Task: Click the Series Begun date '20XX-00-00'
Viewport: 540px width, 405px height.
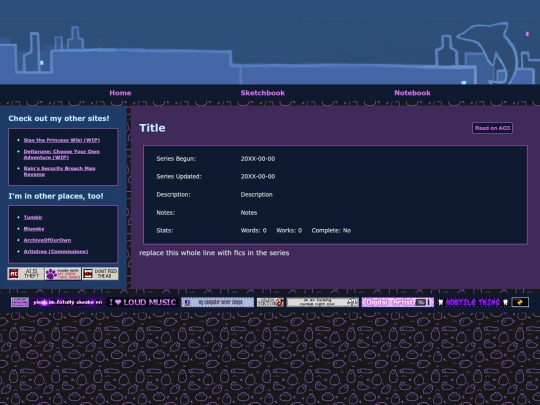Action: tap(258, 159)
